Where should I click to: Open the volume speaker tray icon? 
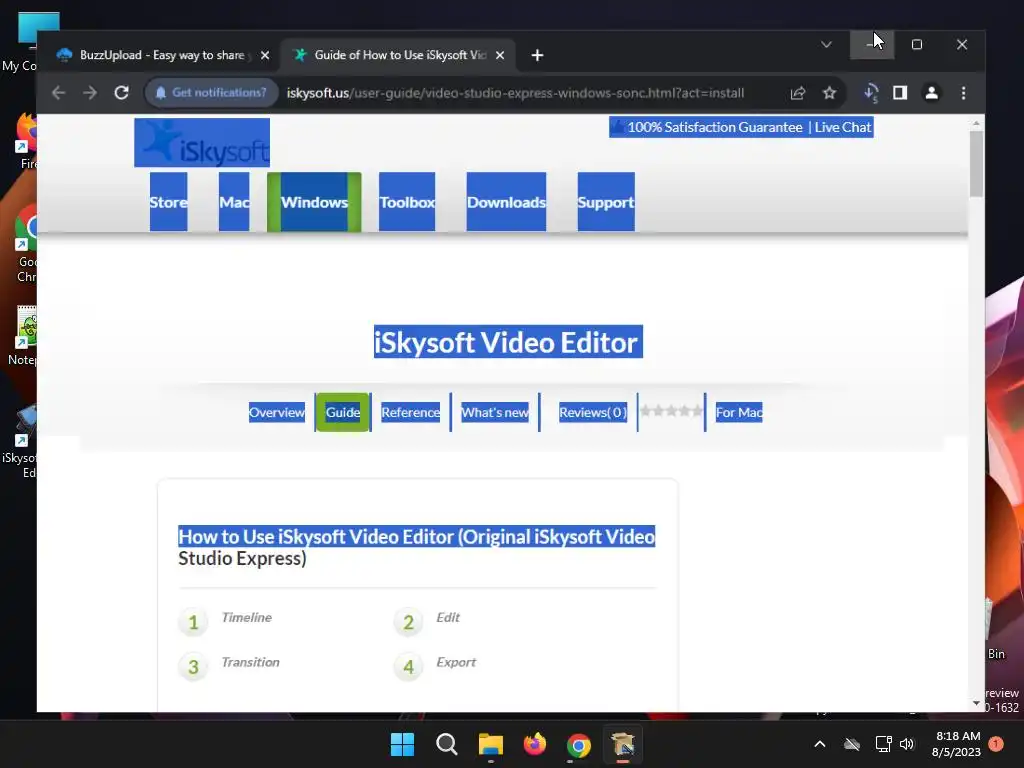coord(907,744)
